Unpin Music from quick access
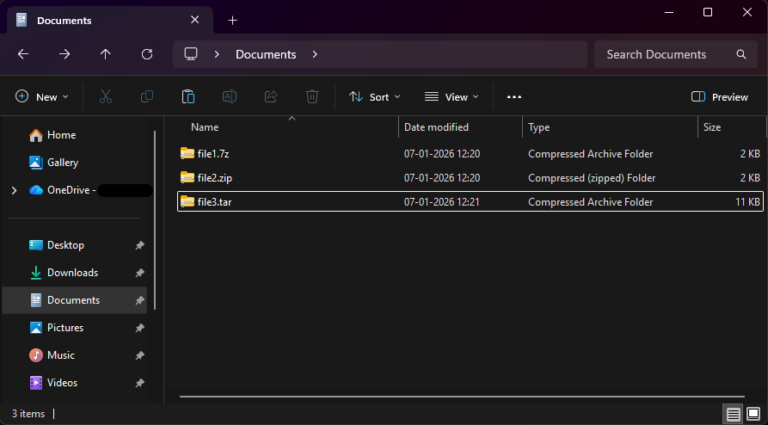The width and height of the screenshot is (768, 425). coord(140,355)
